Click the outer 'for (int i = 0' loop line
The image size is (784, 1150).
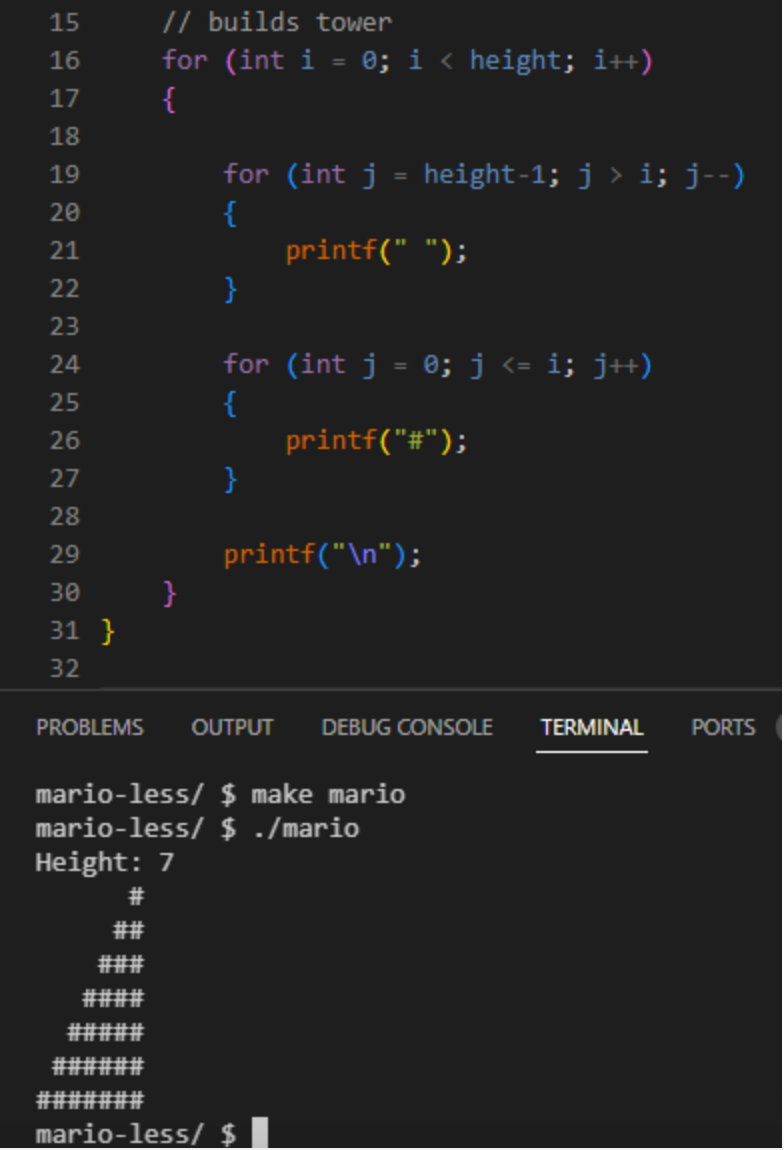point(407,60)
